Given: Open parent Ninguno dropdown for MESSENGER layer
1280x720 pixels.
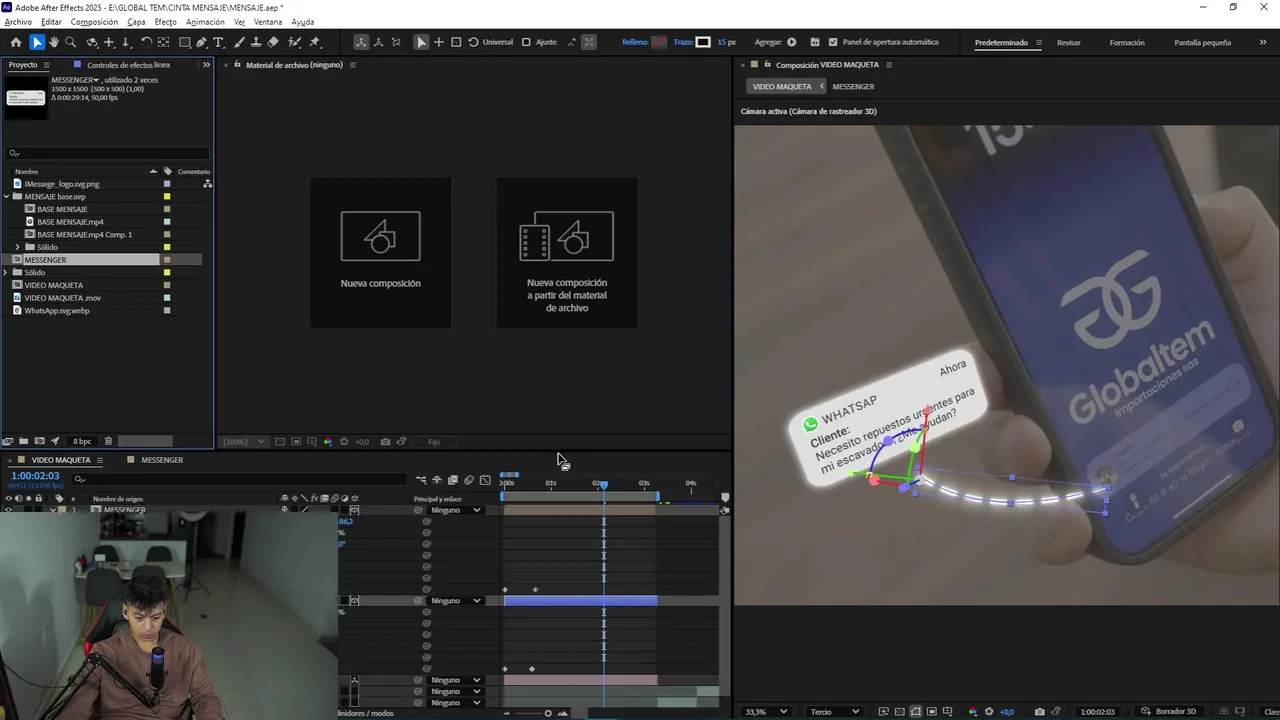Looking at the screenshot, I should click(455, 510).
